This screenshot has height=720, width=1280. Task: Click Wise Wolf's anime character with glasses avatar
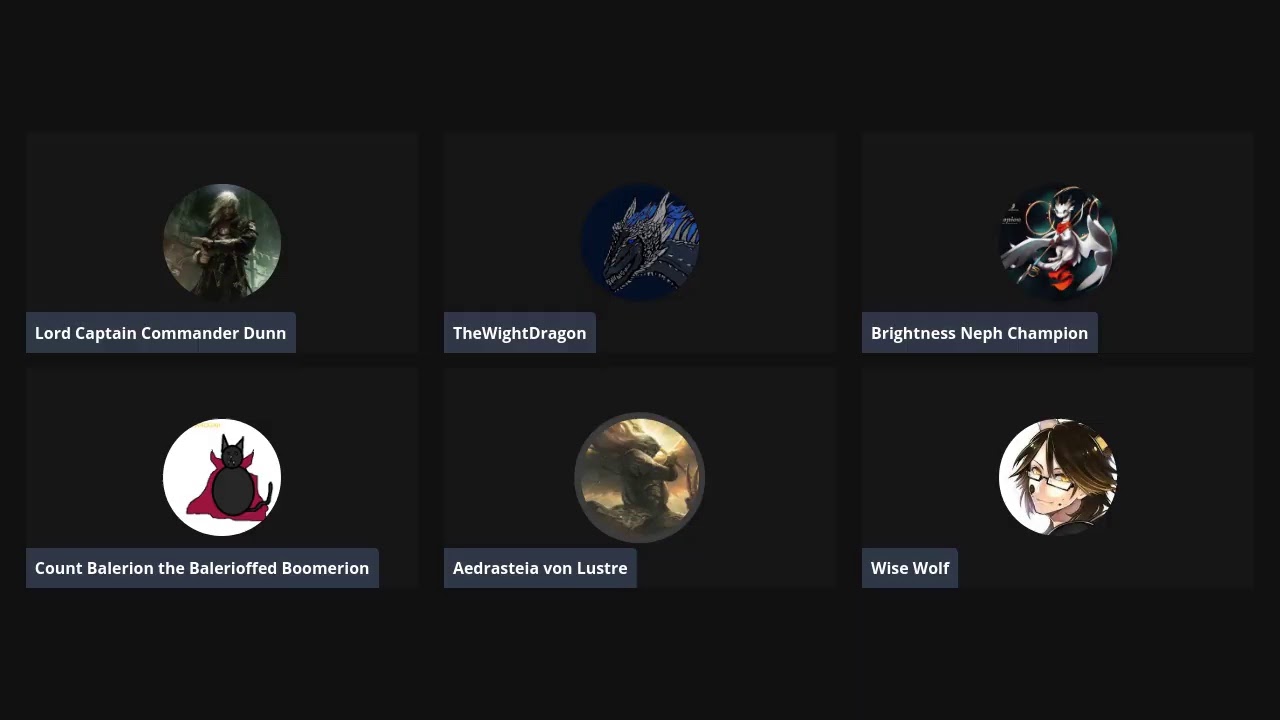click(1058, 477)
